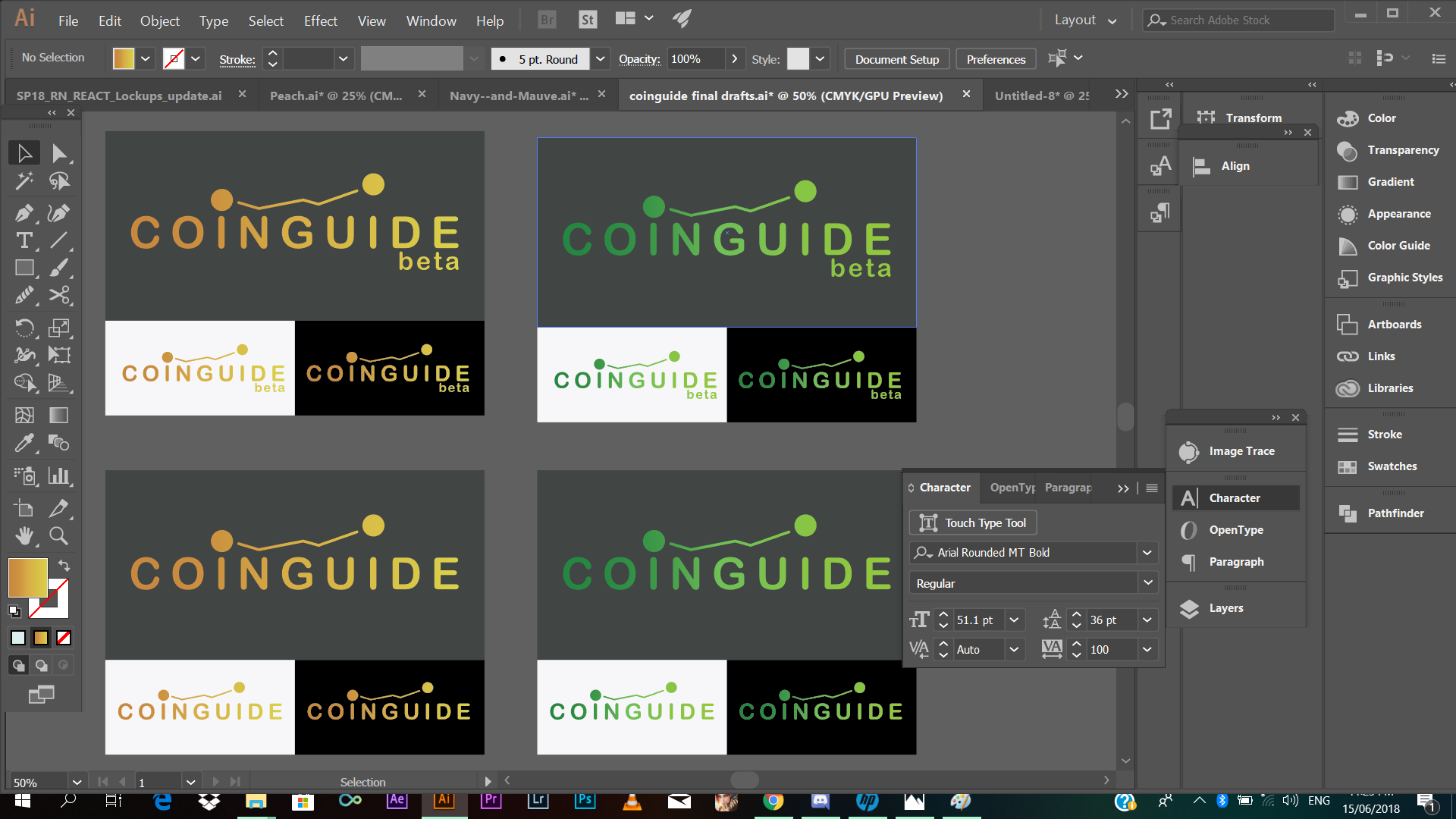Click the Preferences button
Screen dimensions: 1456x819
[x=996, y=59]
